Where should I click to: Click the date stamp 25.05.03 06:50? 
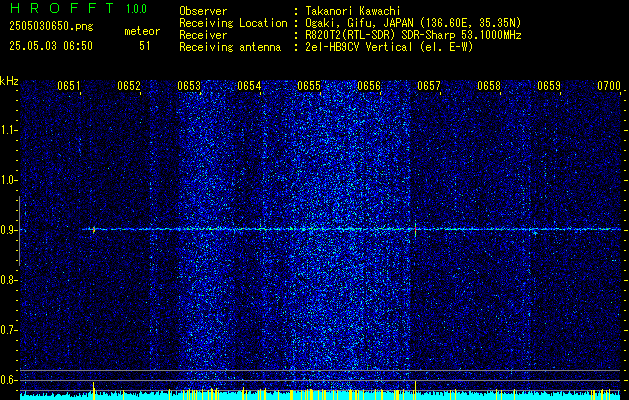(51, 46)
